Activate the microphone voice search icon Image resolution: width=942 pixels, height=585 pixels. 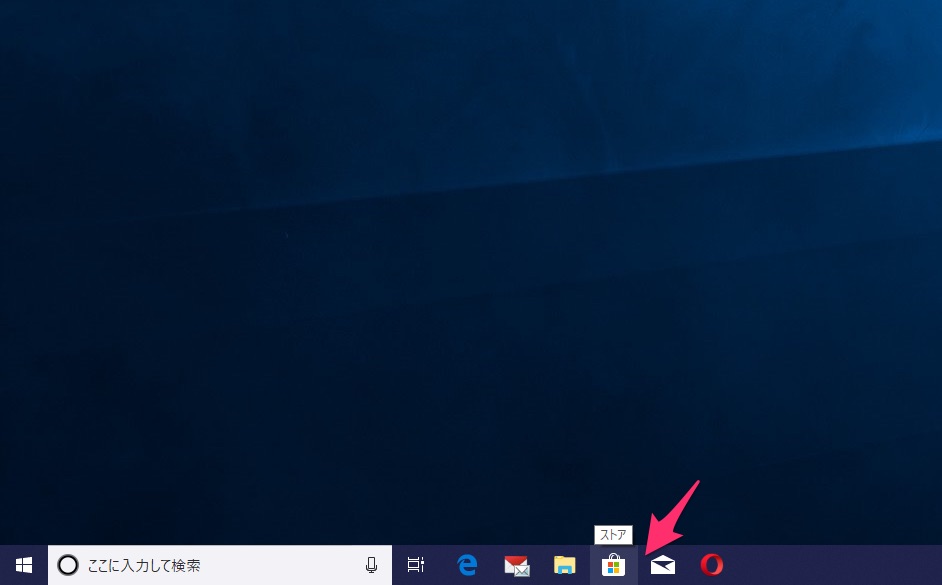371,565
